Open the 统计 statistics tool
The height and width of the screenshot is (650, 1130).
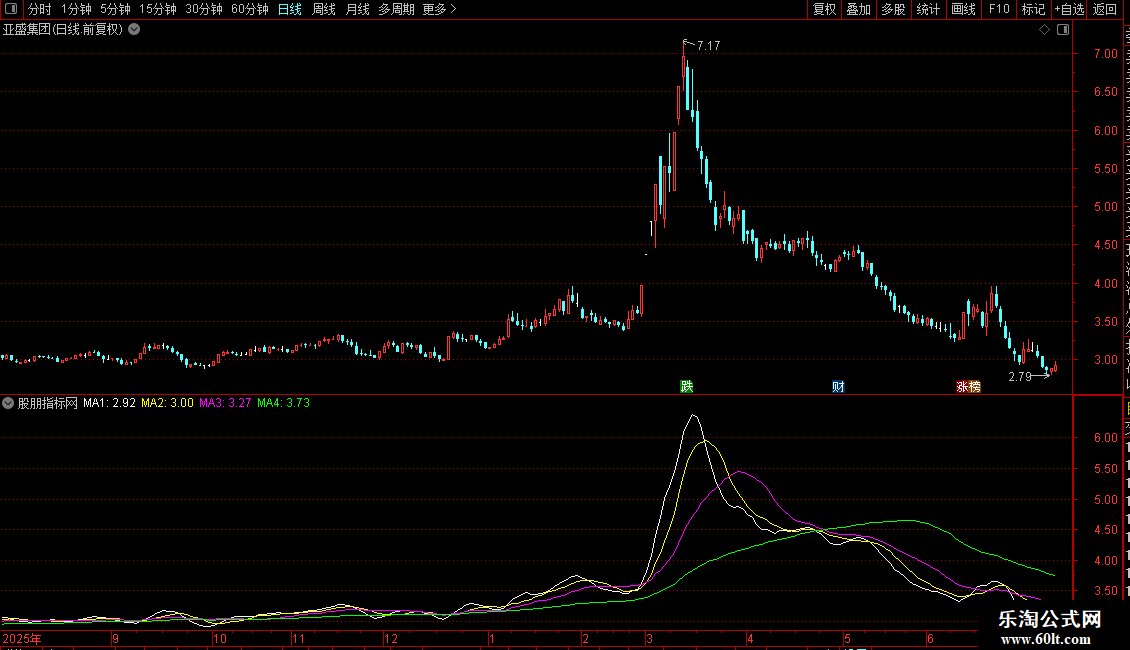(927, 9)
